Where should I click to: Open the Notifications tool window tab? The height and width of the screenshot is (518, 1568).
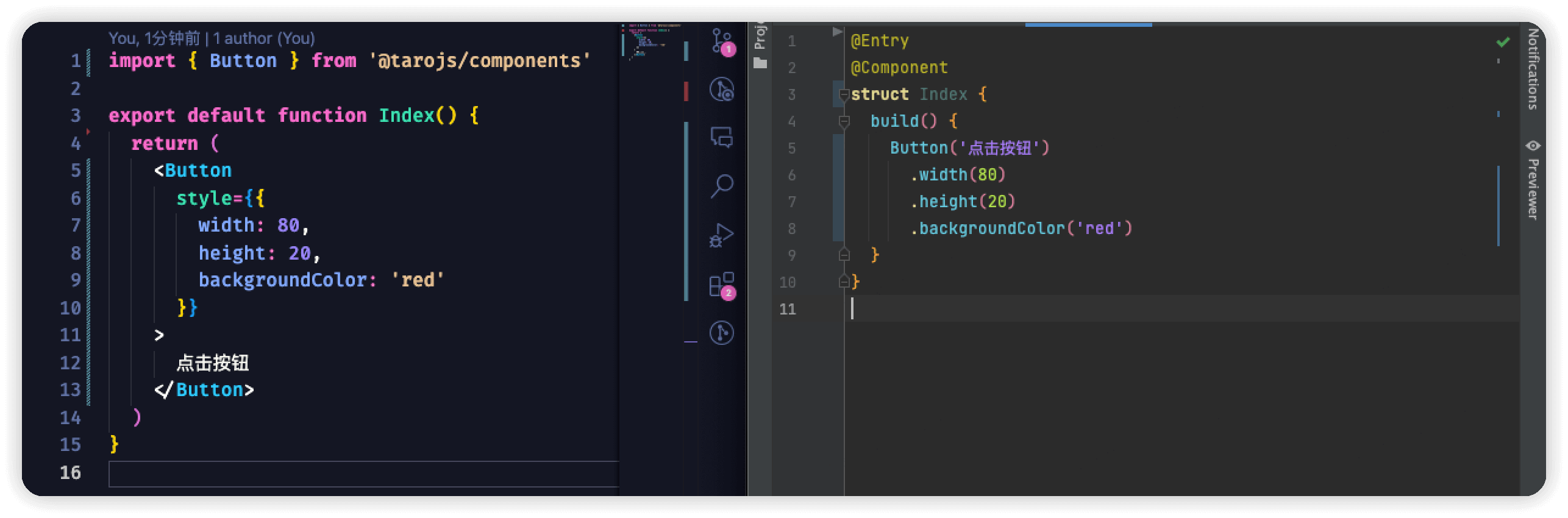[1533, 68]
